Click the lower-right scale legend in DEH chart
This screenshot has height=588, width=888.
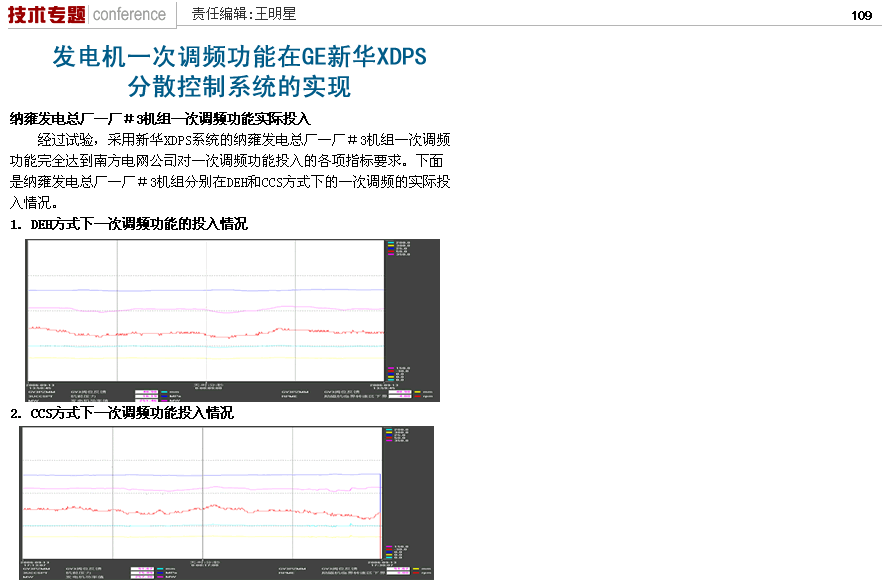[402, 374]
